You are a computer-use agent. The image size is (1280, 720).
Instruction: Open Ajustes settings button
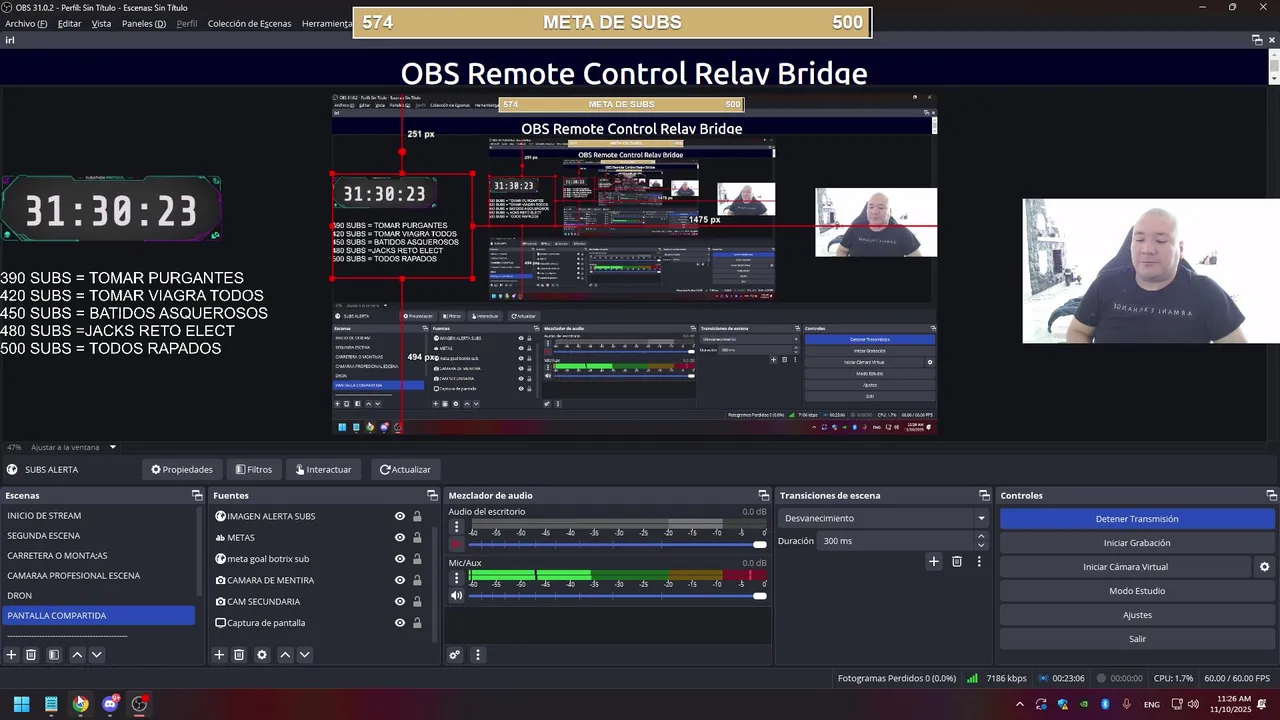(1137, 615)
